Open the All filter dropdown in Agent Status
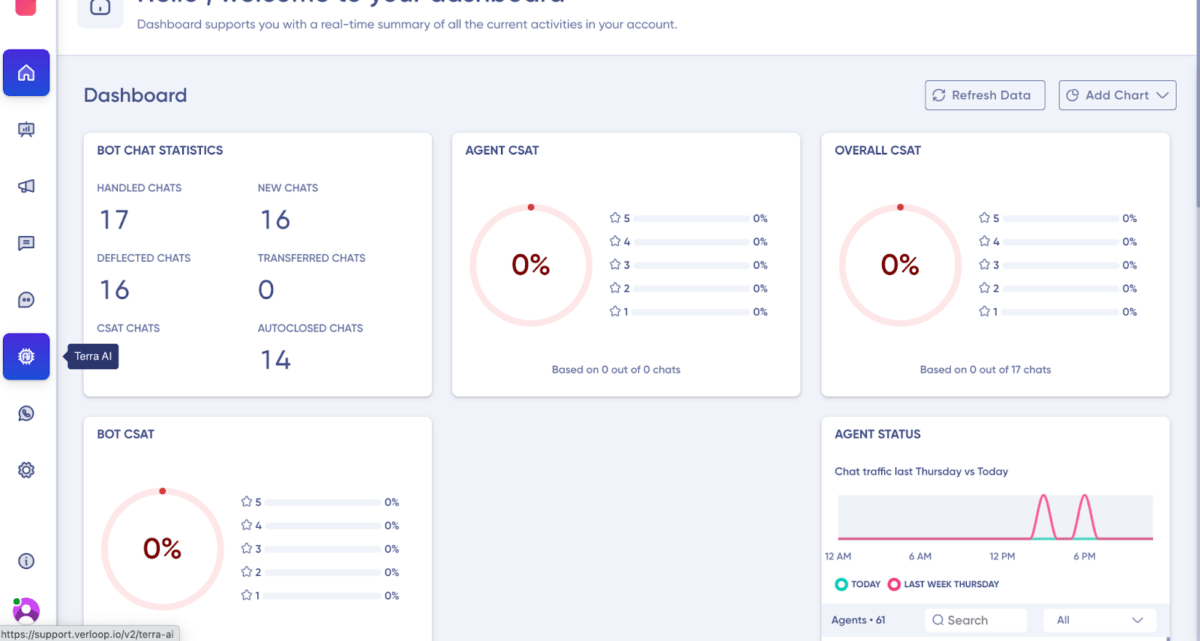The width and height of the screenshot is (1200, 641). (1099, 620)
